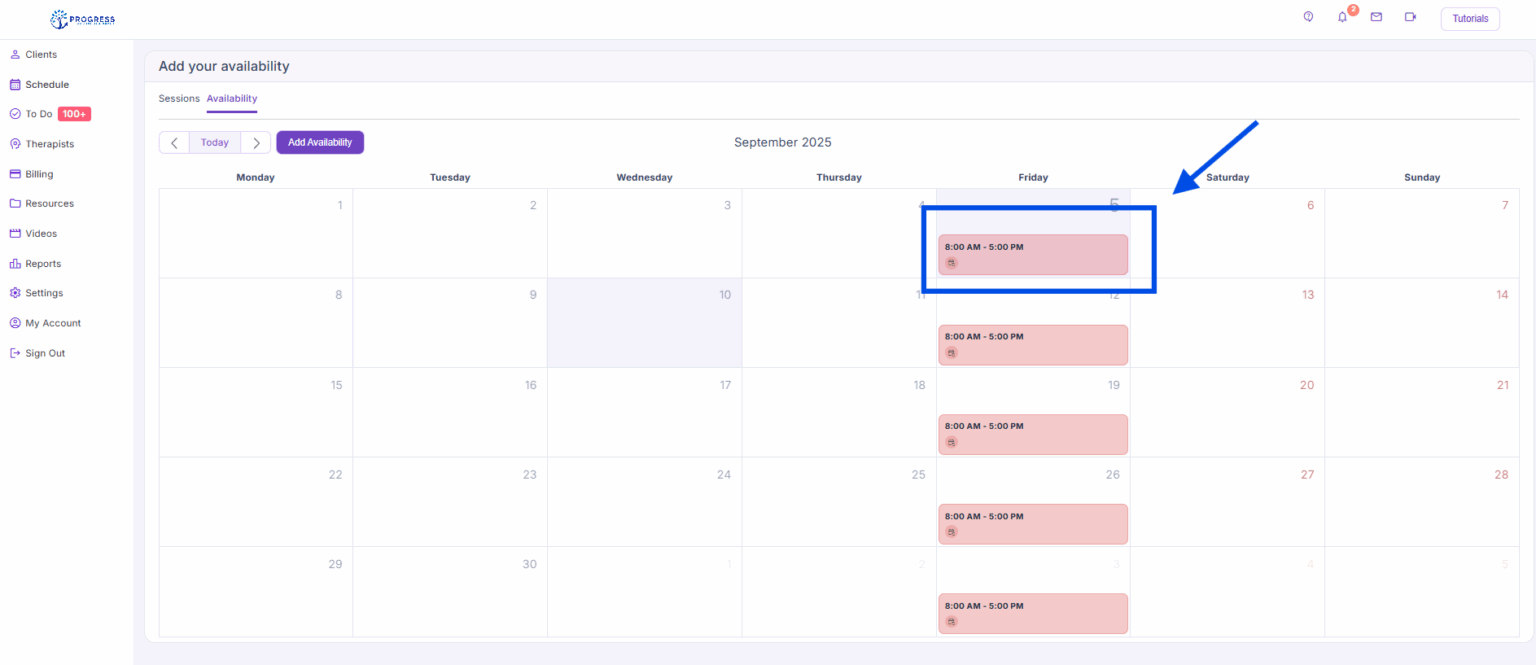The image size is (1536, 665).
Task: Open the notifications bell icon
Action: [1342, 17]
